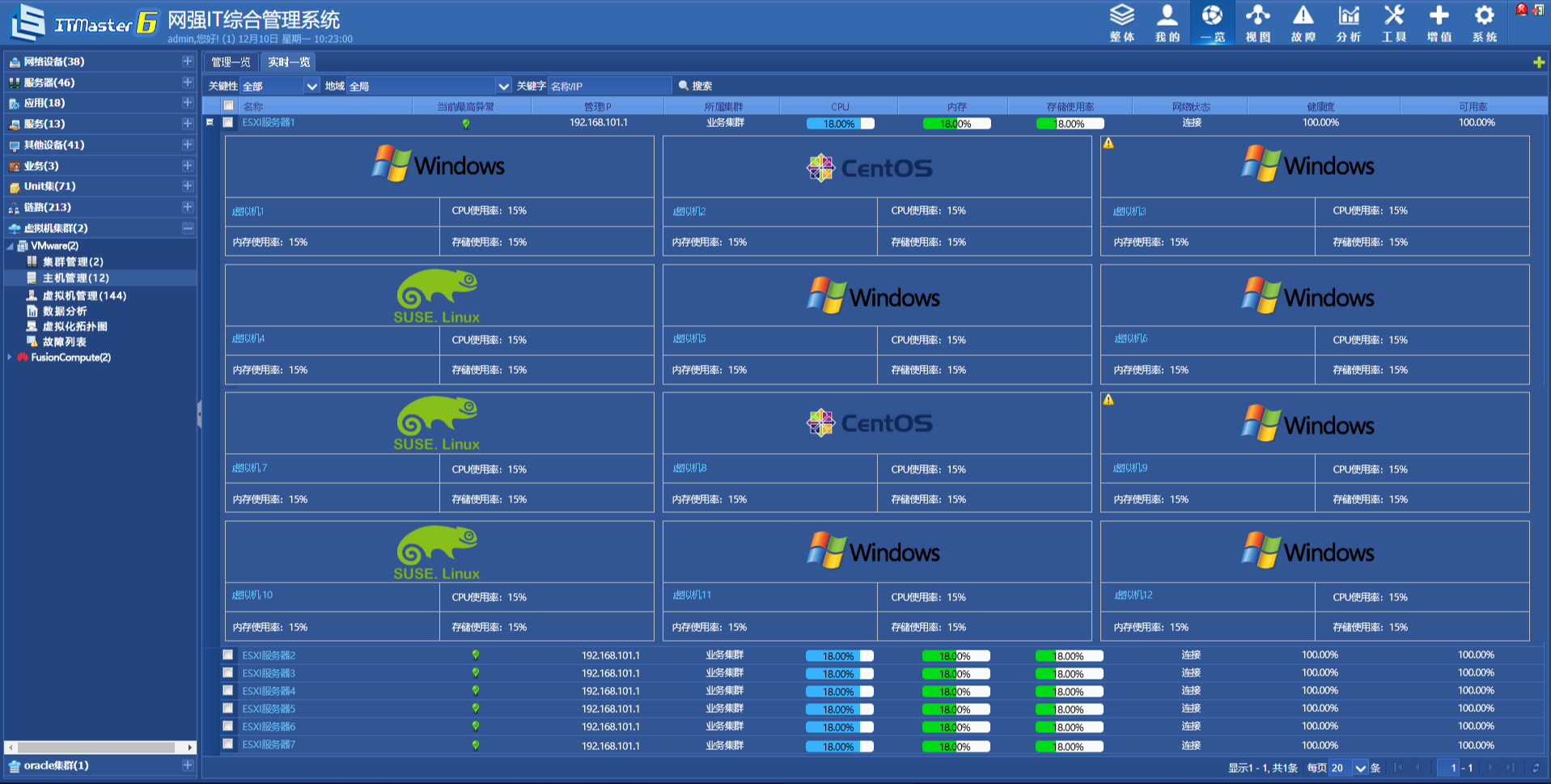The image size is (1551, 784).
Task: Click the 数据分析 chart tree icon
Action: pos(32,311)
